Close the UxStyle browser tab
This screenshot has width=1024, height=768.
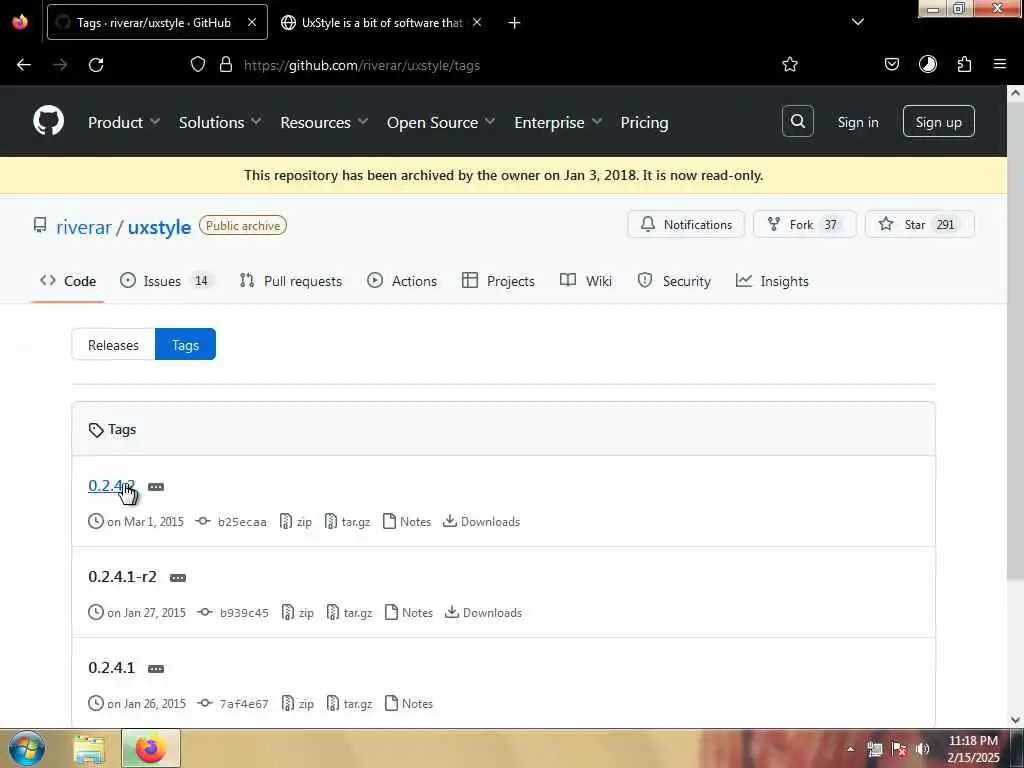pos(477,22)
